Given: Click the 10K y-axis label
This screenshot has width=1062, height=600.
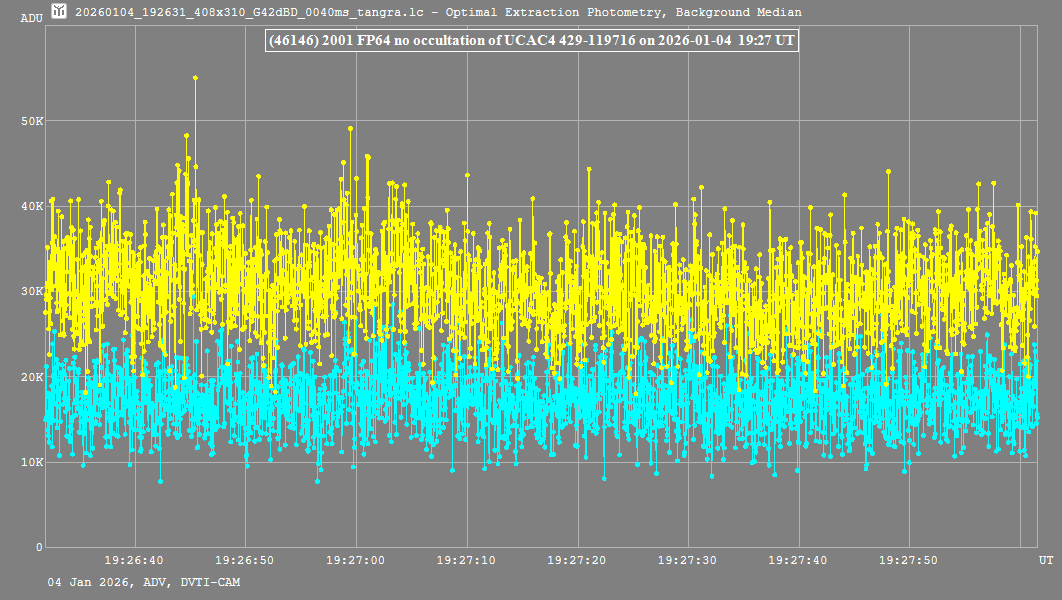Looking at the screenshot, I should point(32,462).
